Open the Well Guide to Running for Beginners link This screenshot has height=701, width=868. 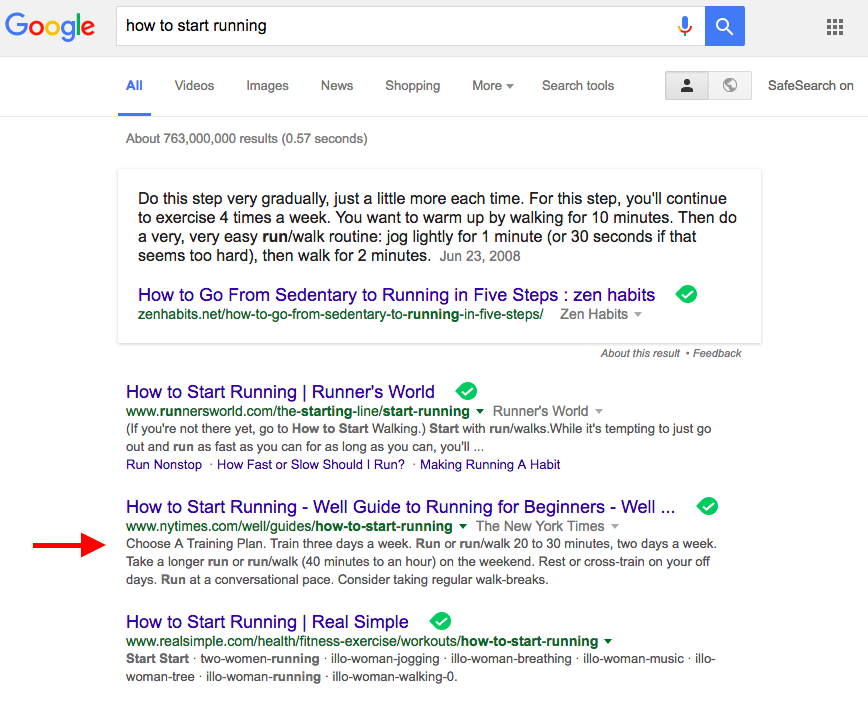[x=401, y=507]
